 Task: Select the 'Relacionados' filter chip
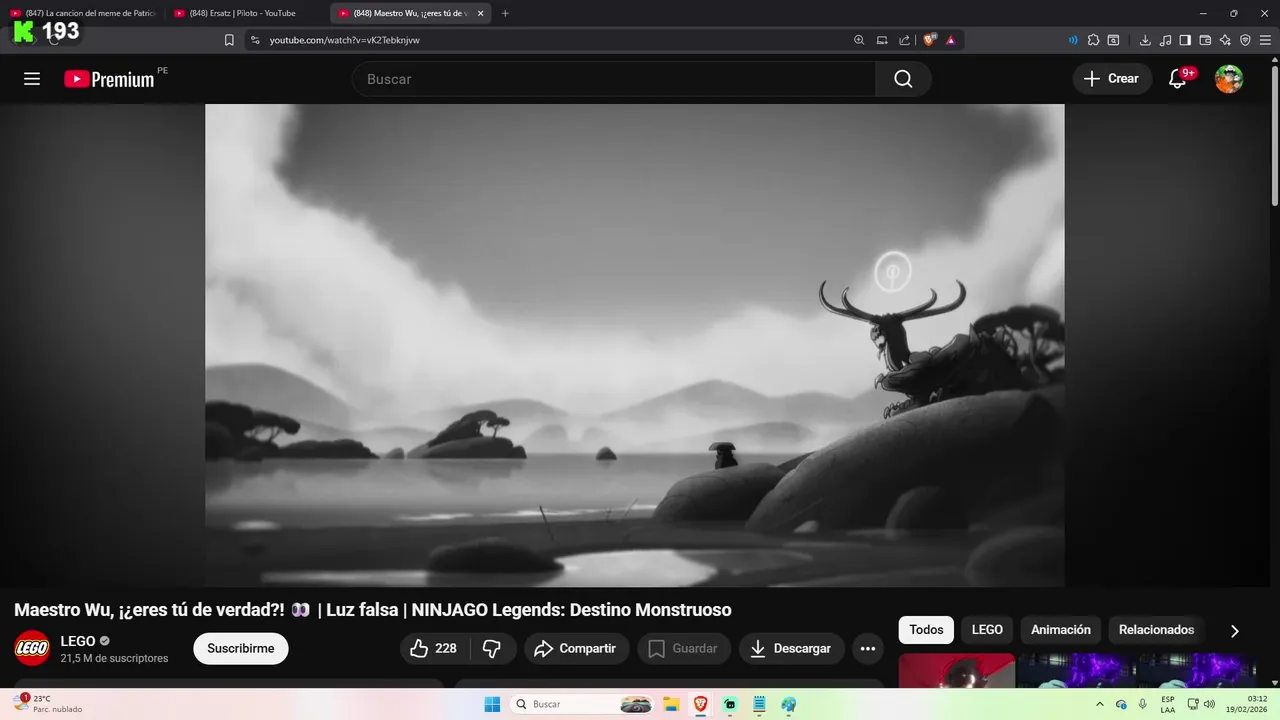(1156, 630)
